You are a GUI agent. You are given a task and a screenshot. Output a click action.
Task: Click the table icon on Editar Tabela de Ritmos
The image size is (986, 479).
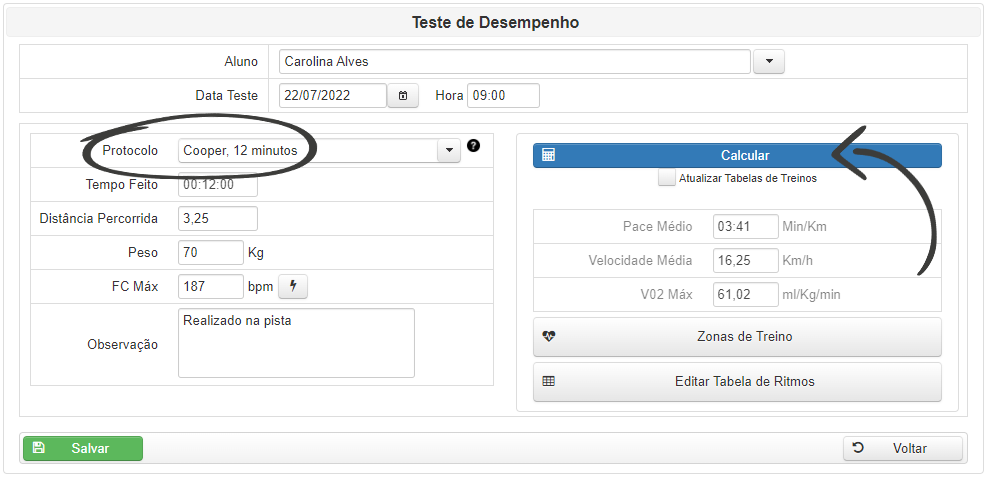click(548, 382)
